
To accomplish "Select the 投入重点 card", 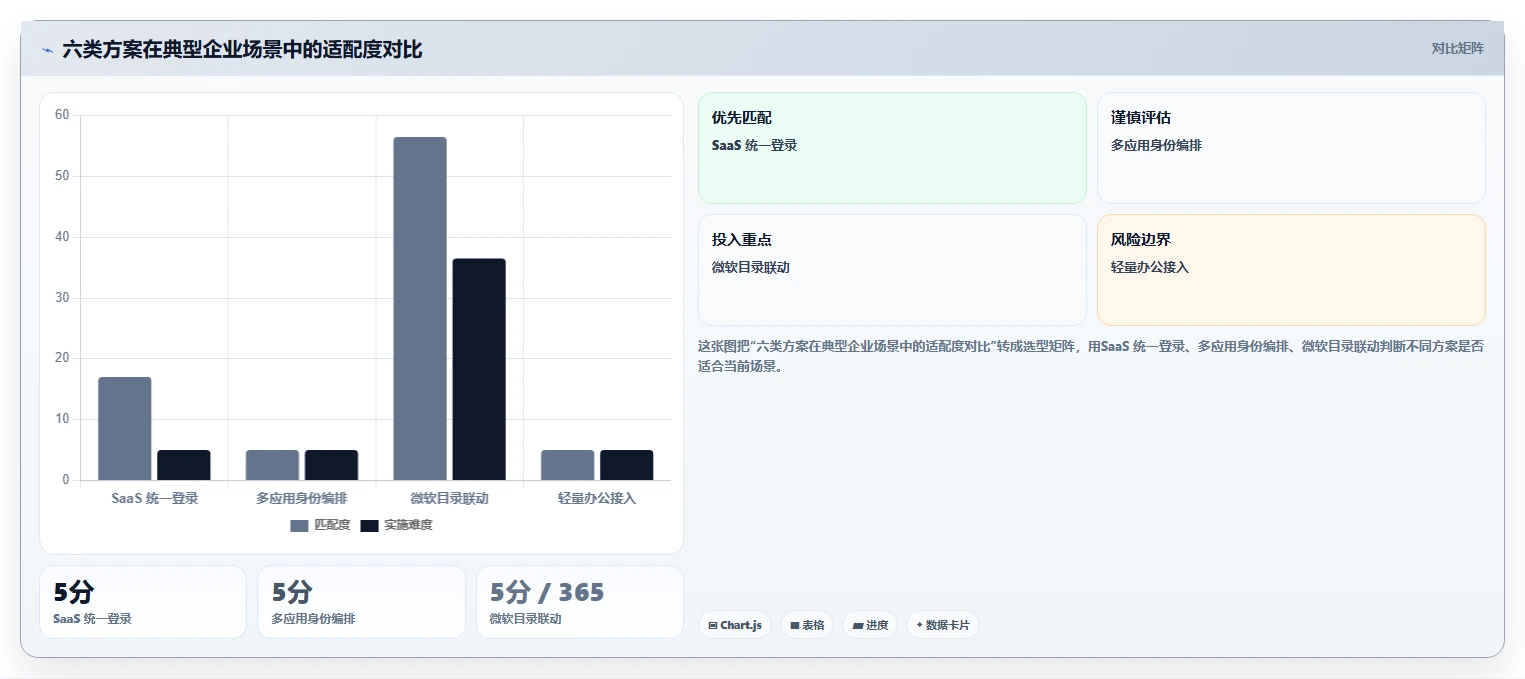I will (x=892, y=270).
